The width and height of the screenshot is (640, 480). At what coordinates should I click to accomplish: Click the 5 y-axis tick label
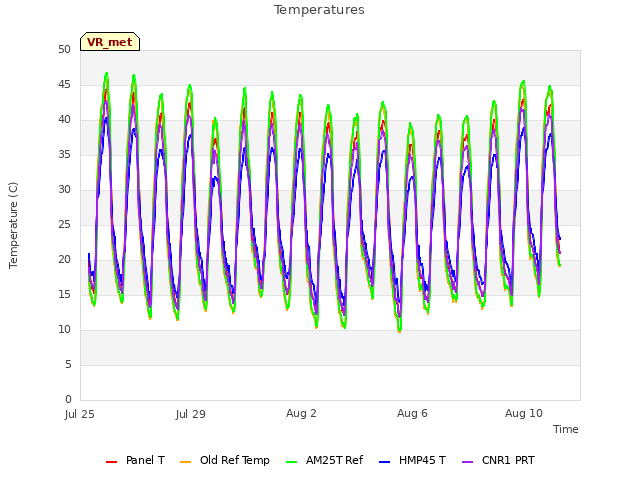68,364
